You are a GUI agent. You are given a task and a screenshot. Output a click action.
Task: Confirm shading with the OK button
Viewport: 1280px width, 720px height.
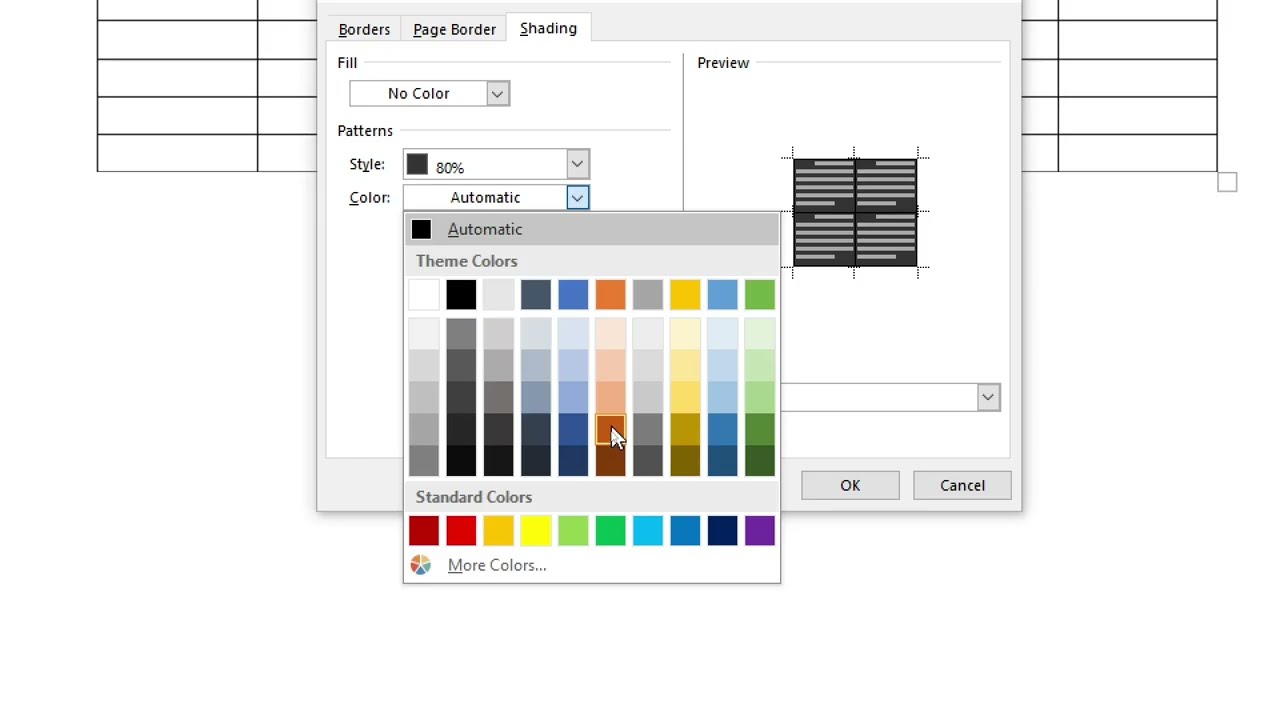pyautogui.click(x=849, y=485)
